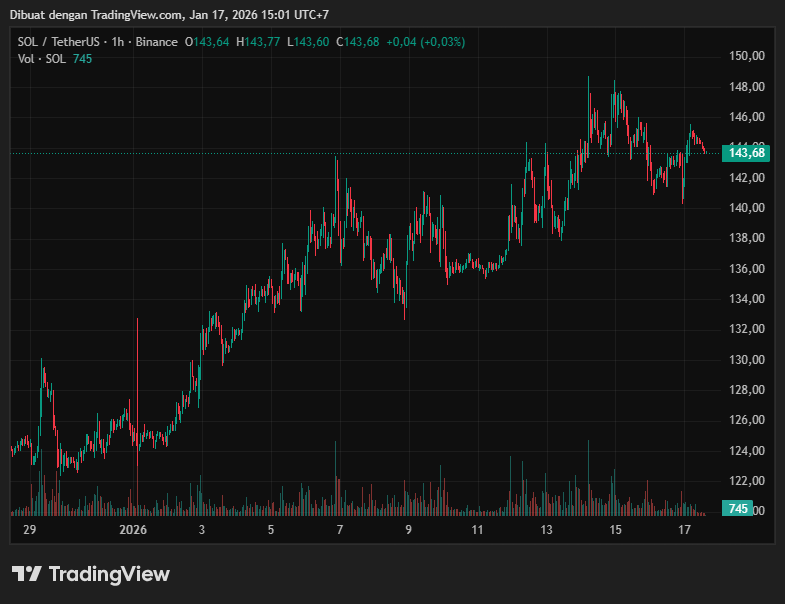Click the 146,00 price axis label
This screenshot has width=785, height=604.
(747, 117)
